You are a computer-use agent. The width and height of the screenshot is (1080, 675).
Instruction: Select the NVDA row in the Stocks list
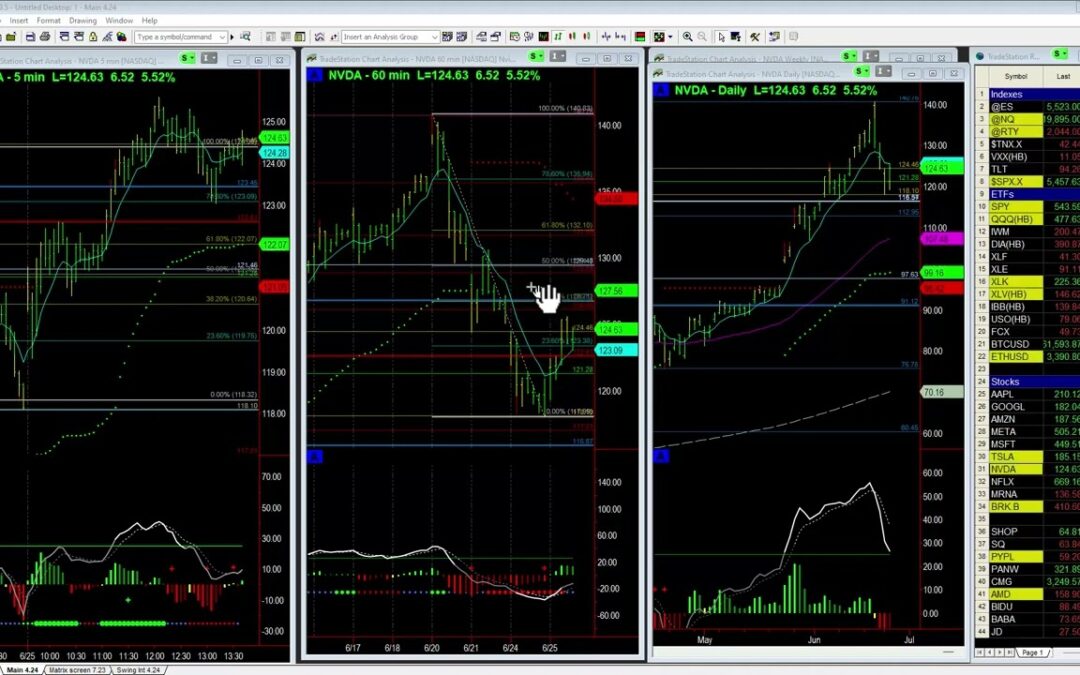point(1003,468)
